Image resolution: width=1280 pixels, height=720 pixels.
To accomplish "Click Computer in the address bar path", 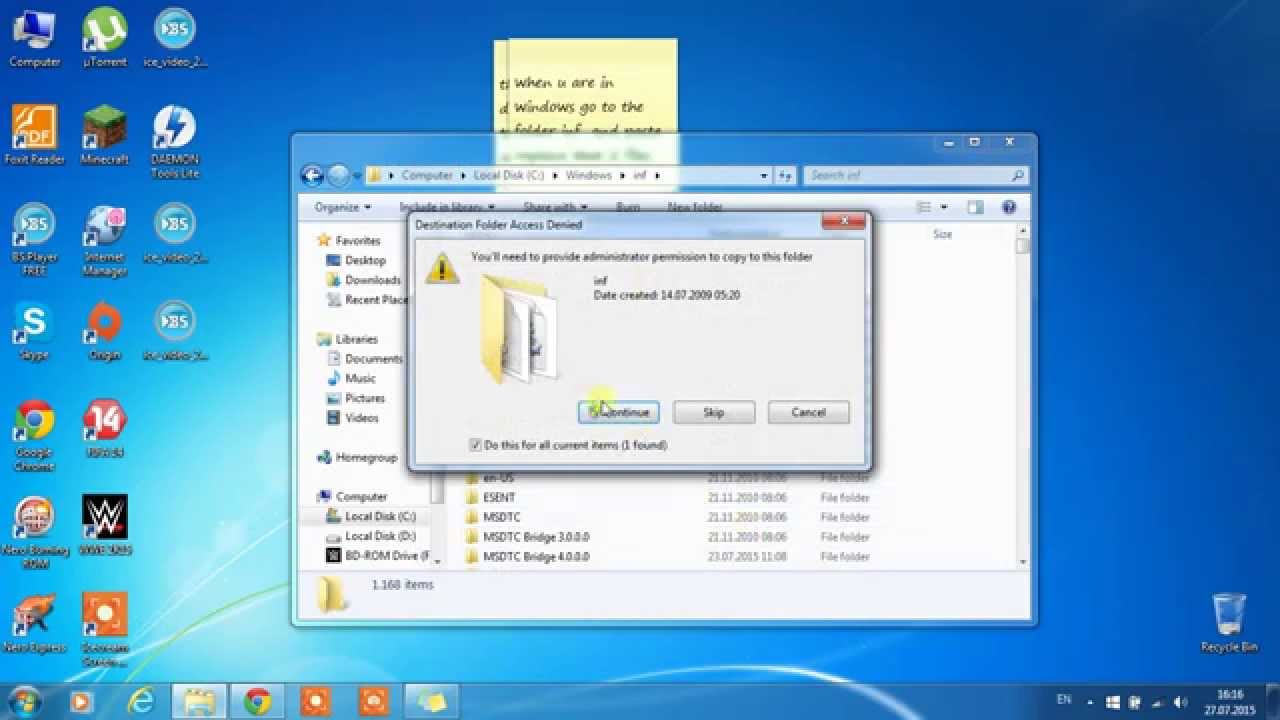I will (x=427, y=175).
